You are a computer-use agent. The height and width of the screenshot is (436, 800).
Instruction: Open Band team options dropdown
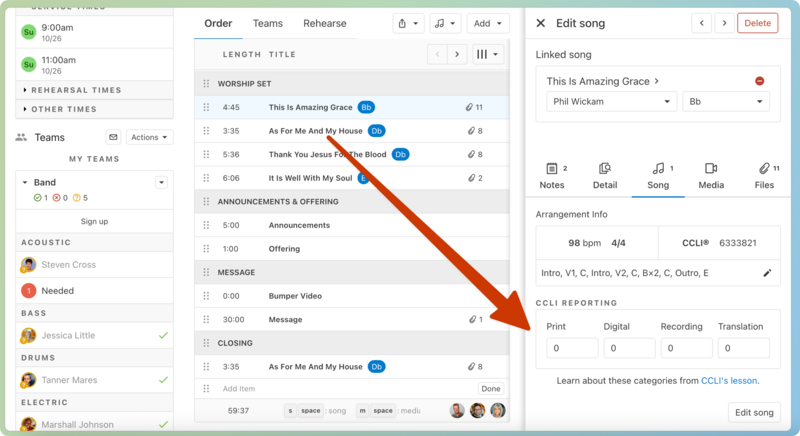click(x=161, y=183)
